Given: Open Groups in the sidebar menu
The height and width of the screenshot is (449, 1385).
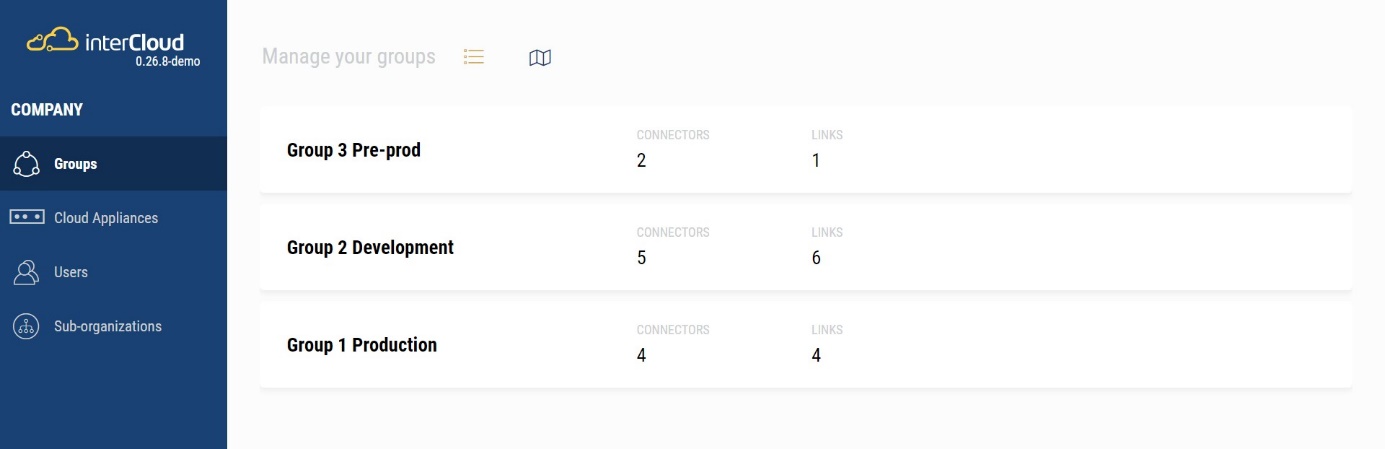Looking at the screenshot, I should 76,164.
